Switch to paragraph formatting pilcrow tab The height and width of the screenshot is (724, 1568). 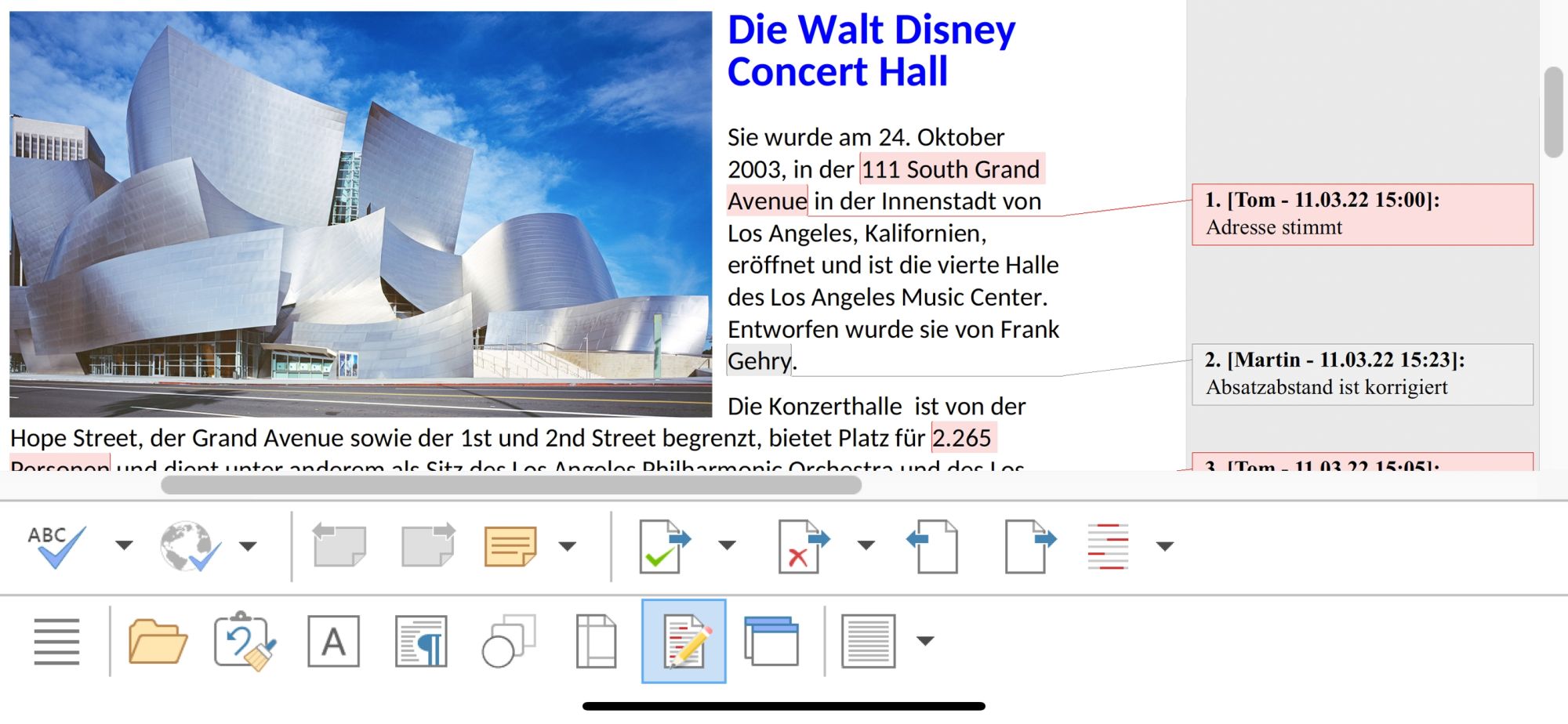pyautogui.click(x=421, y=641)
